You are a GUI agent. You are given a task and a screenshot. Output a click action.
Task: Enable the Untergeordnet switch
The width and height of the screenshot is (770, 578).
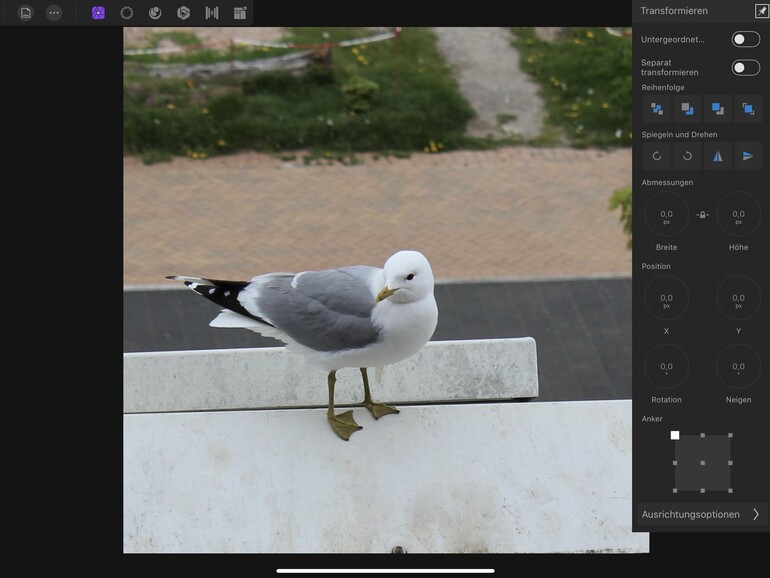[x=745, y=39]
